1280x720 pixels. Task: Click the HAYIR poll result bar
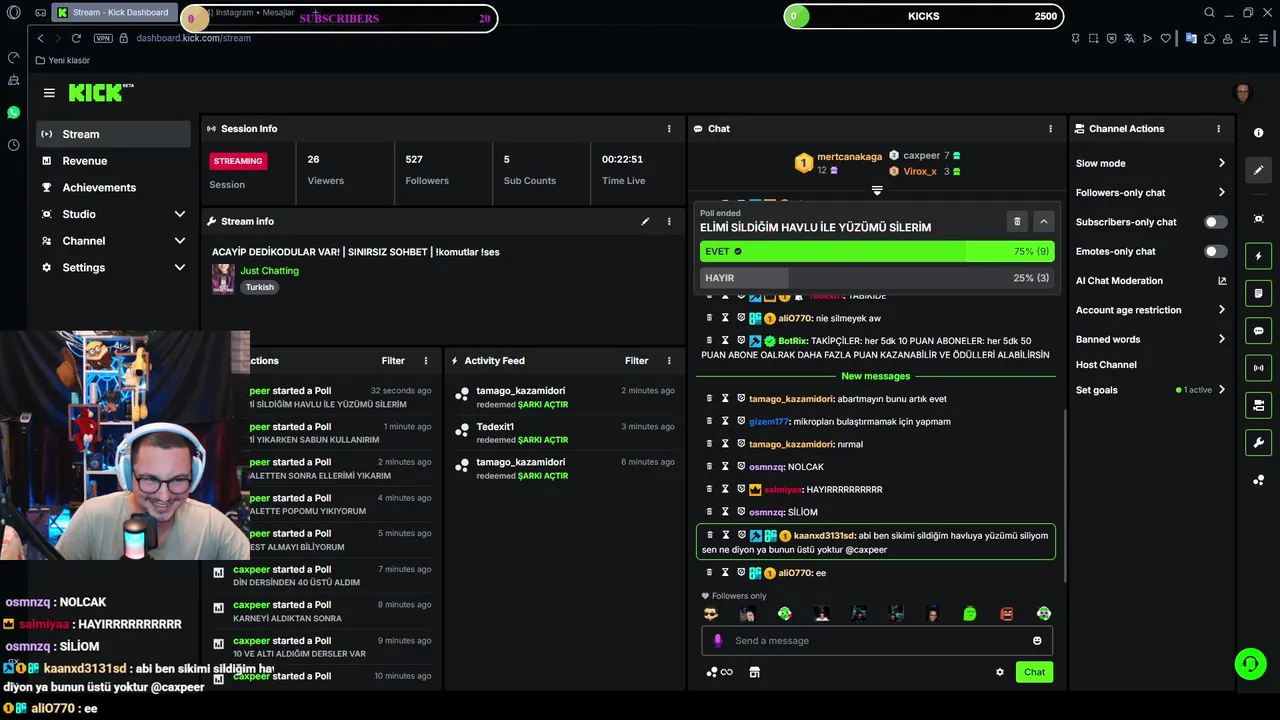(x=877, y=278)
